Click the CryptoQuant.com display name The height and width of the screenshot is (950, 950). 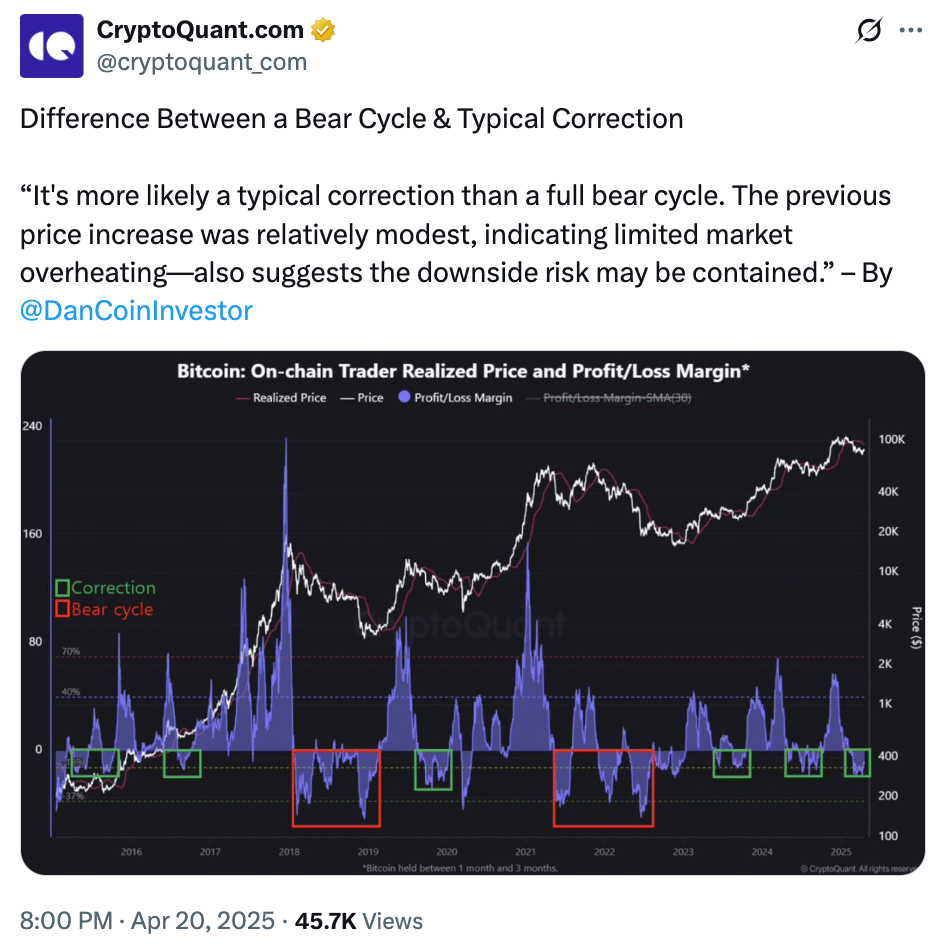(x=200, y=31)
